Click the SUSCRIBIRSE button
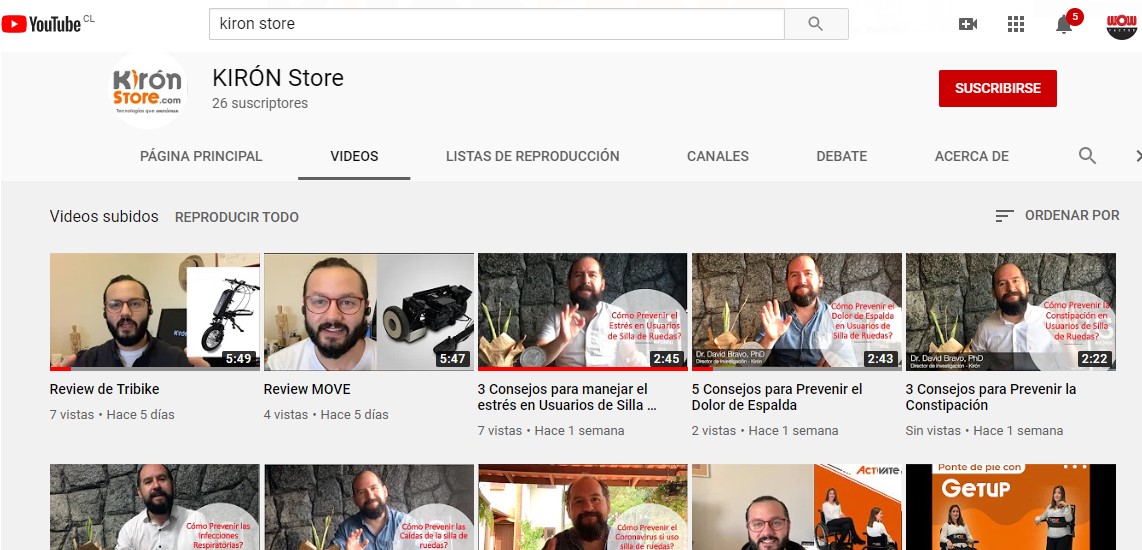The height and width of the screenshot is (550, 1142). (997, 89)
